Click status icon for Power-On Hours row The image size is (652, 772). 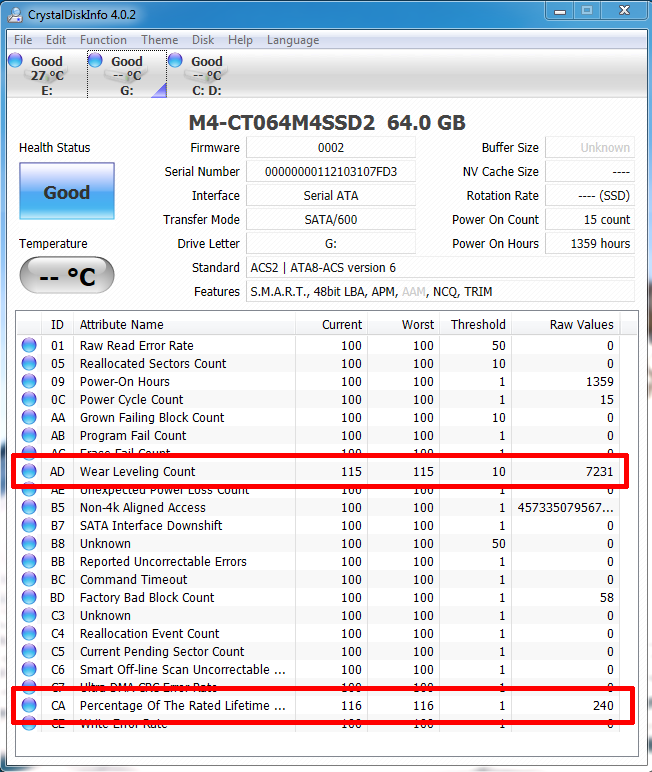pos(29,381)
